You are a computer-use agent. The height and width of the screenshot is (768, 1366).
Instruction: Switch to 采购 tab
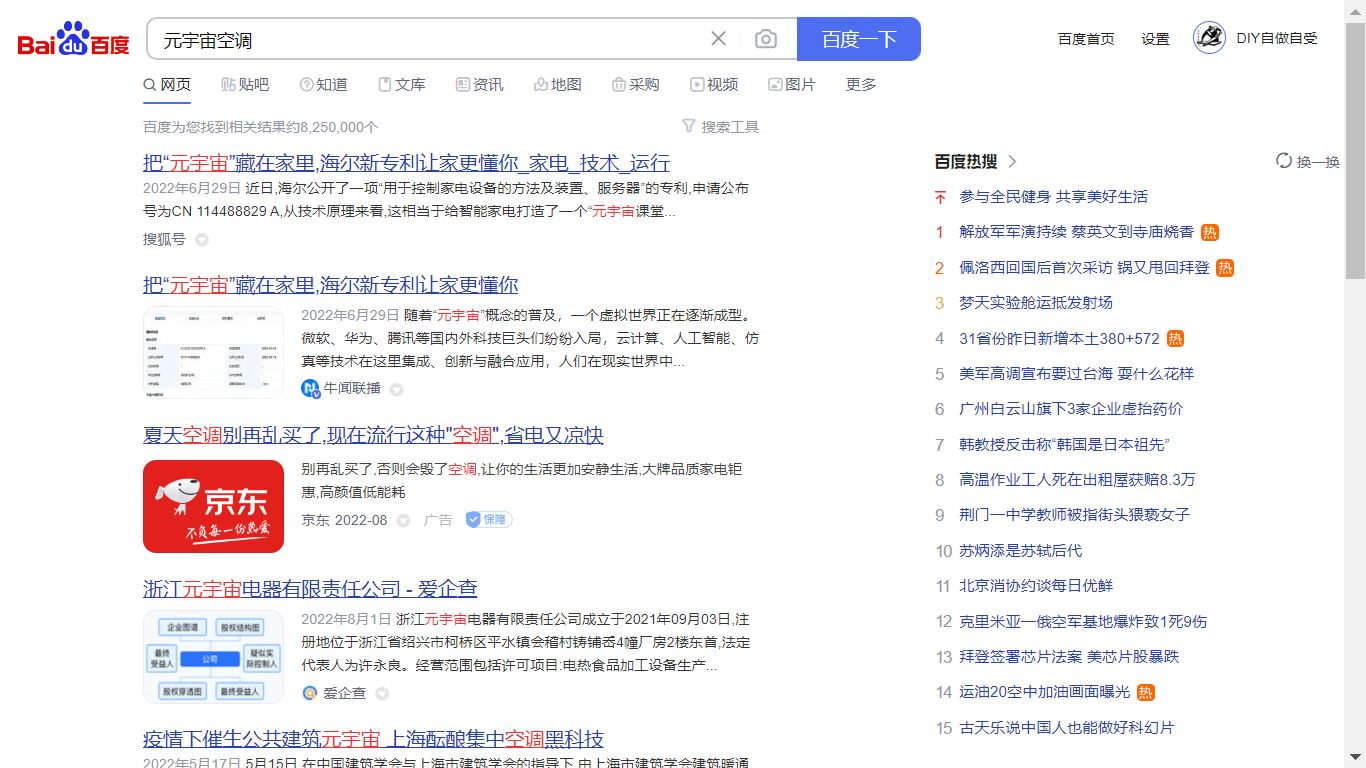pos(635,85)
